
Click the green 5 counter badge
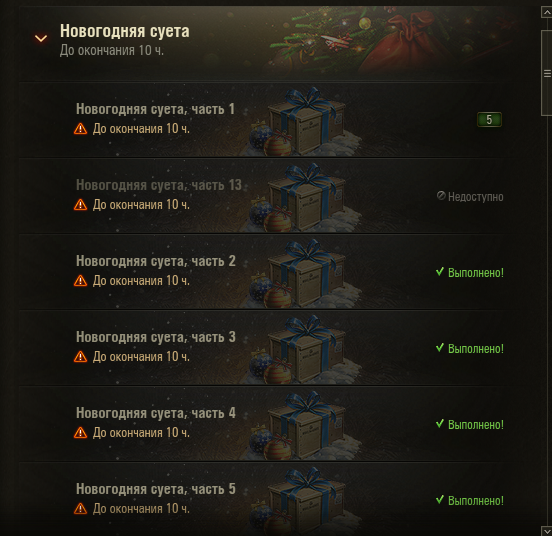pos(489,120)
